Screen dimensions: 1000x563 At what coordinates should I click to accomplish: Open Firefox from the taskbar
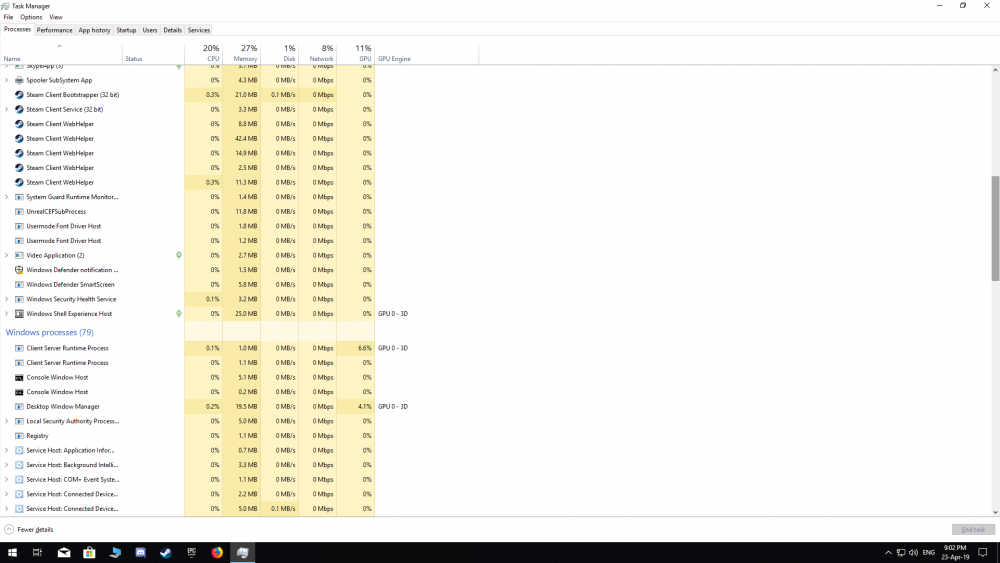click(217, 553)
